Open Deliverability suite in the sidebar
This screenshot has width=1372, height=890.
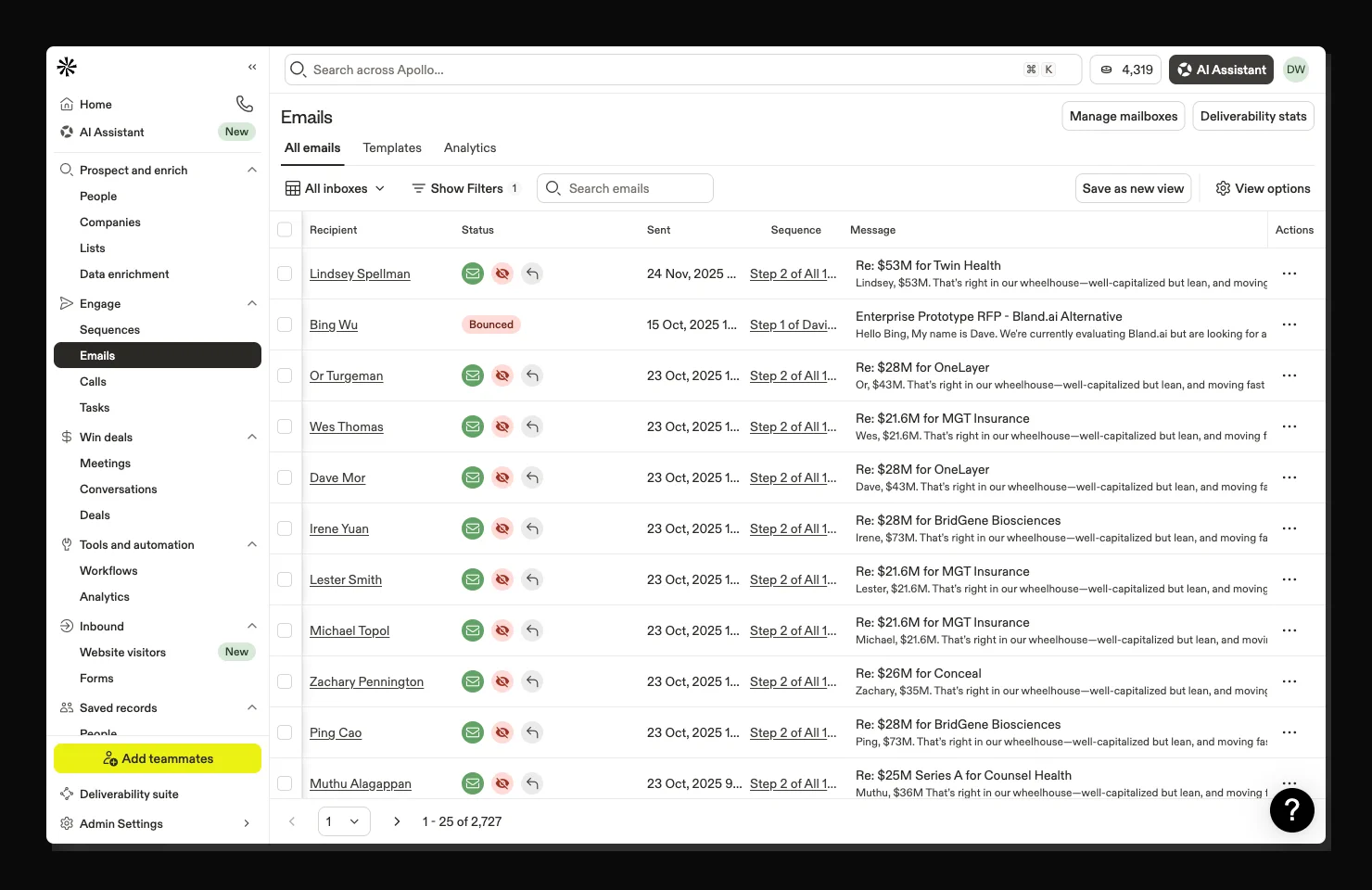click(x=129, y=795)
